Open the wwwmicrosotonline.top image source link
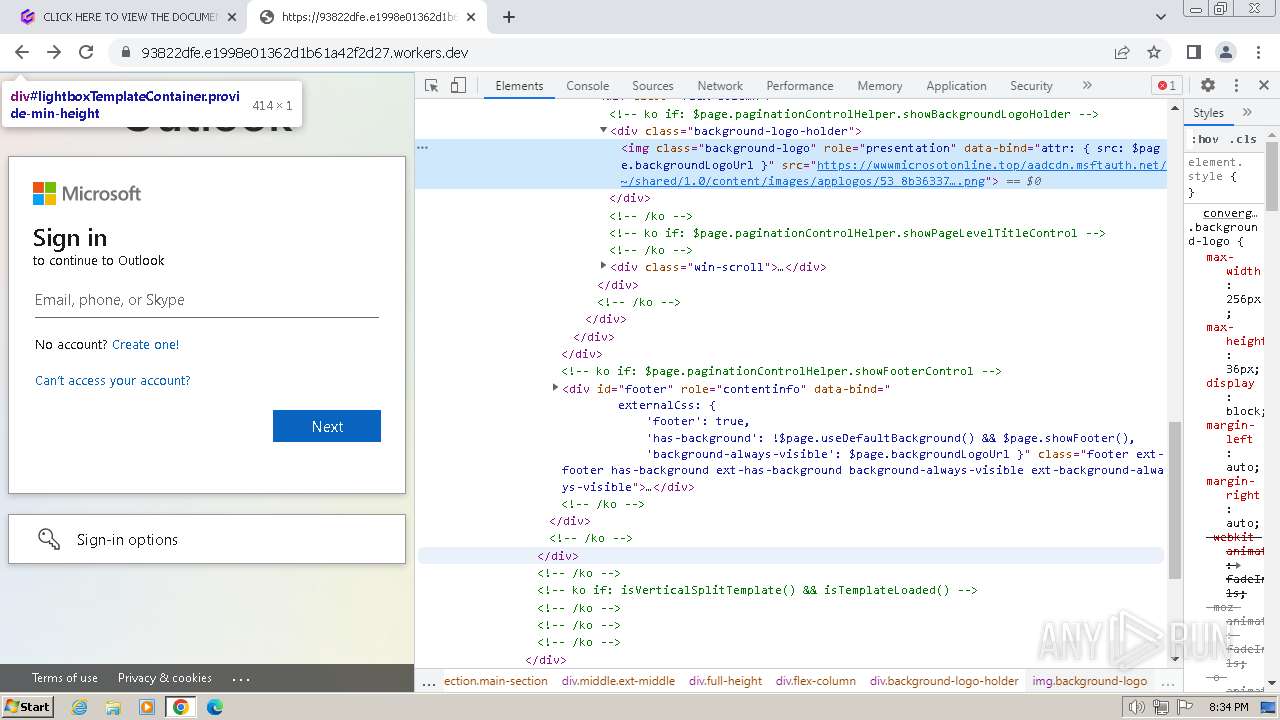 pyautogui.click(x=893, y=173)
